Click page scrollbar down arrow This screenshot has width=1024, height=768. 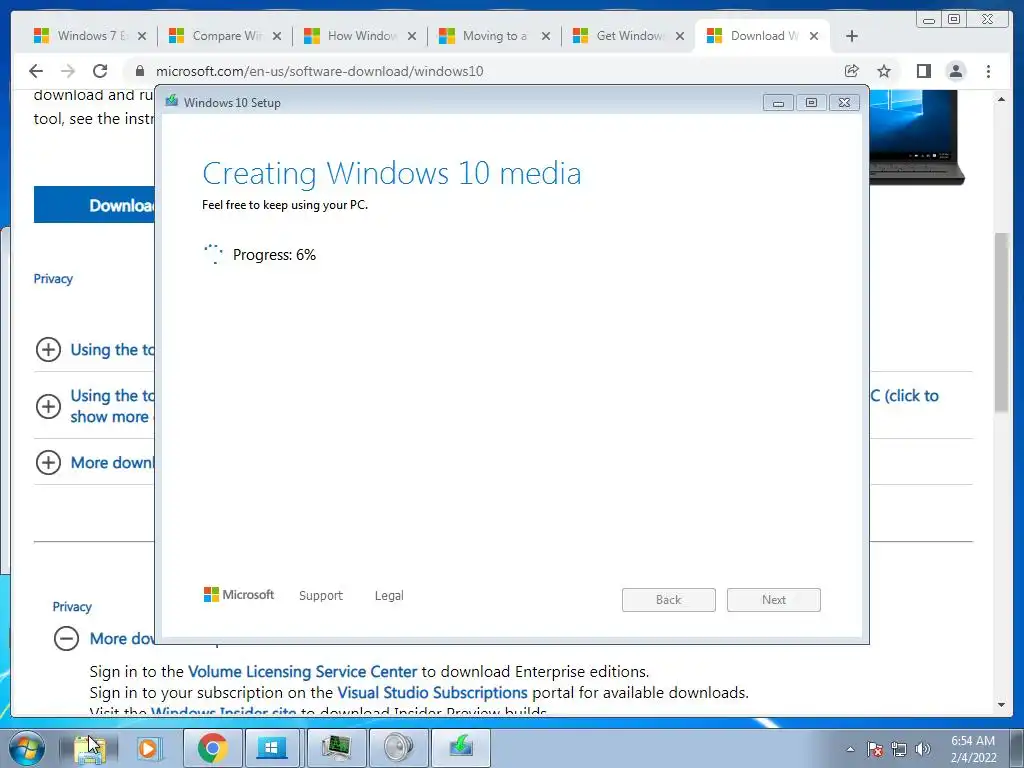[x=1001, y=705]
